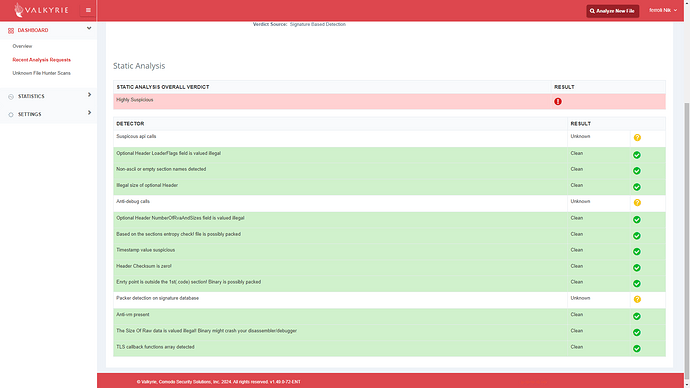Toggle the hamburger sidebar menu button
The width and height of the screenshot is (690, 388).
(x=88, y=10)
